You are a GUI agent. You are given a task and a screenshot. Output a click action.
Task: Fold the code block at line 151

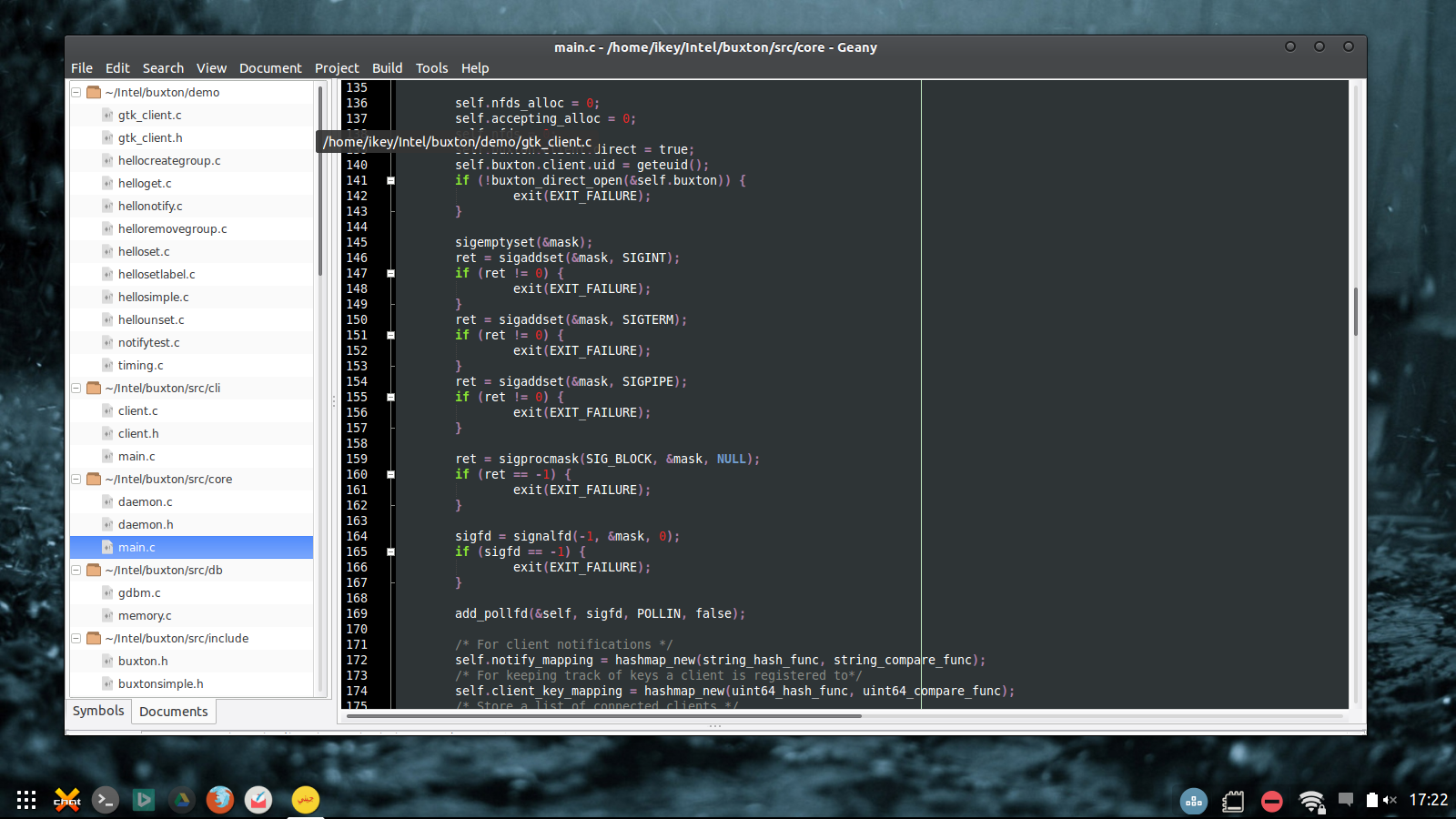click(390, 335)
